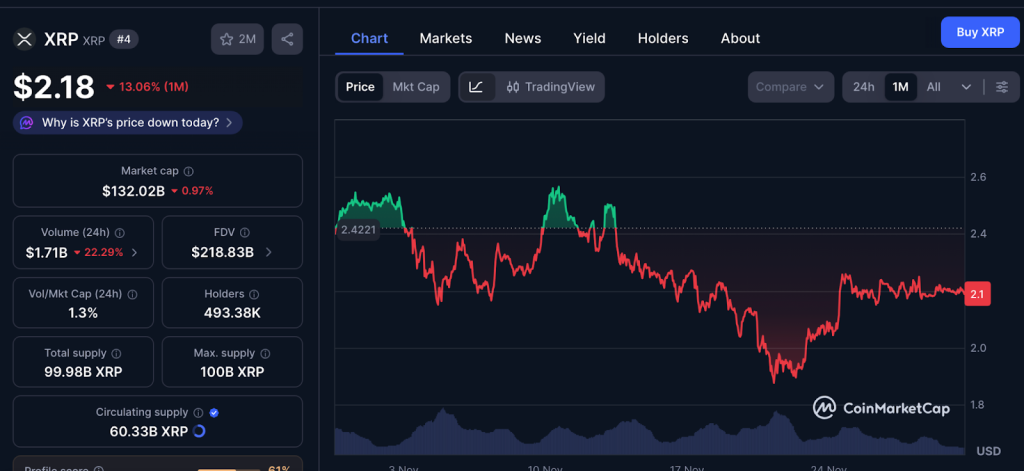Expand the time range chevron dropdown
This screenshot has height=471, width=1024.
[966, 87]
